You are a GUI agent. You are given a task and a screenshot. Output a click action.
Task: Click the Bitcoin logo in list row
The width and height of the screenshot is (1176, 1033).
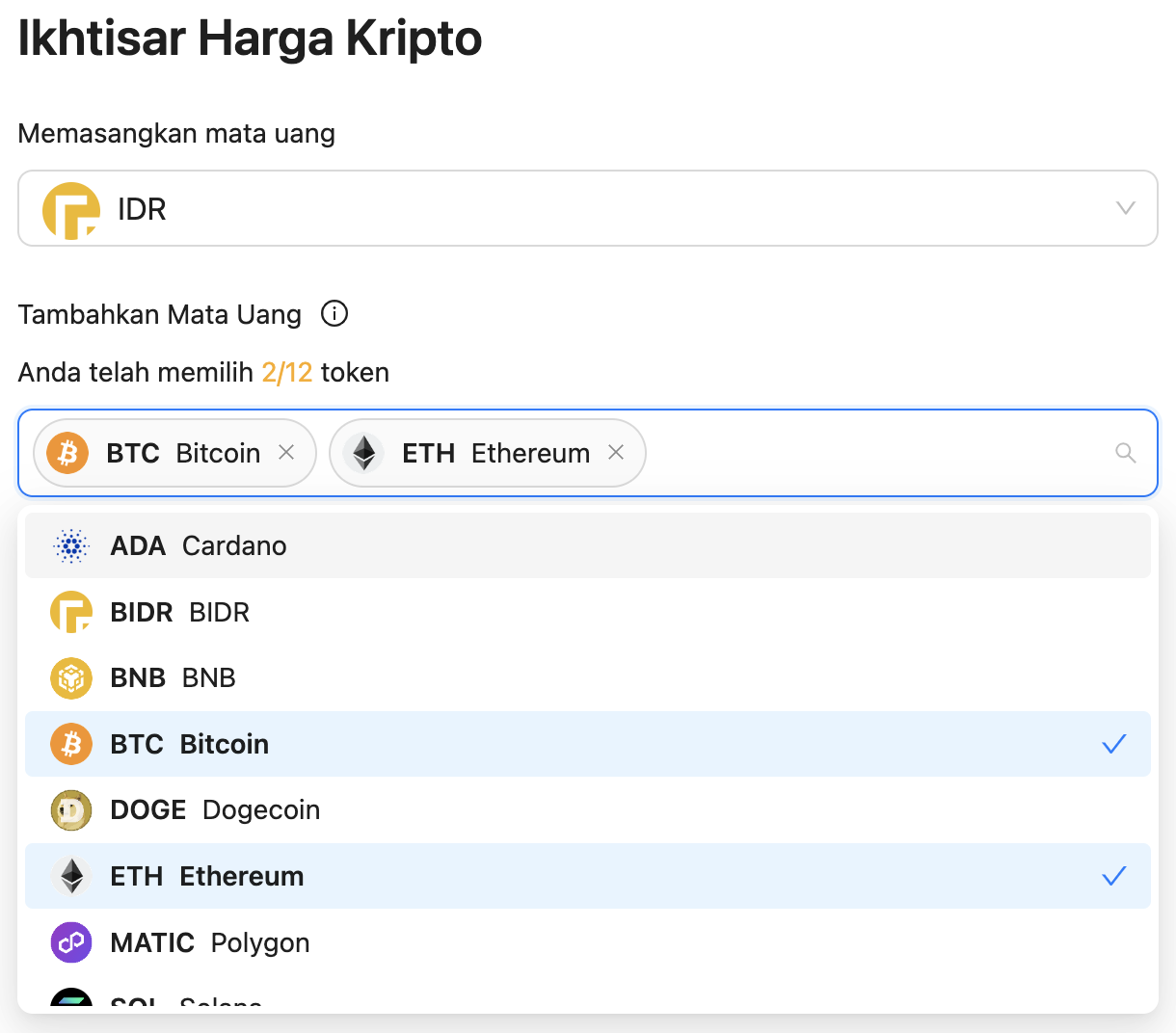click(71, 744)
